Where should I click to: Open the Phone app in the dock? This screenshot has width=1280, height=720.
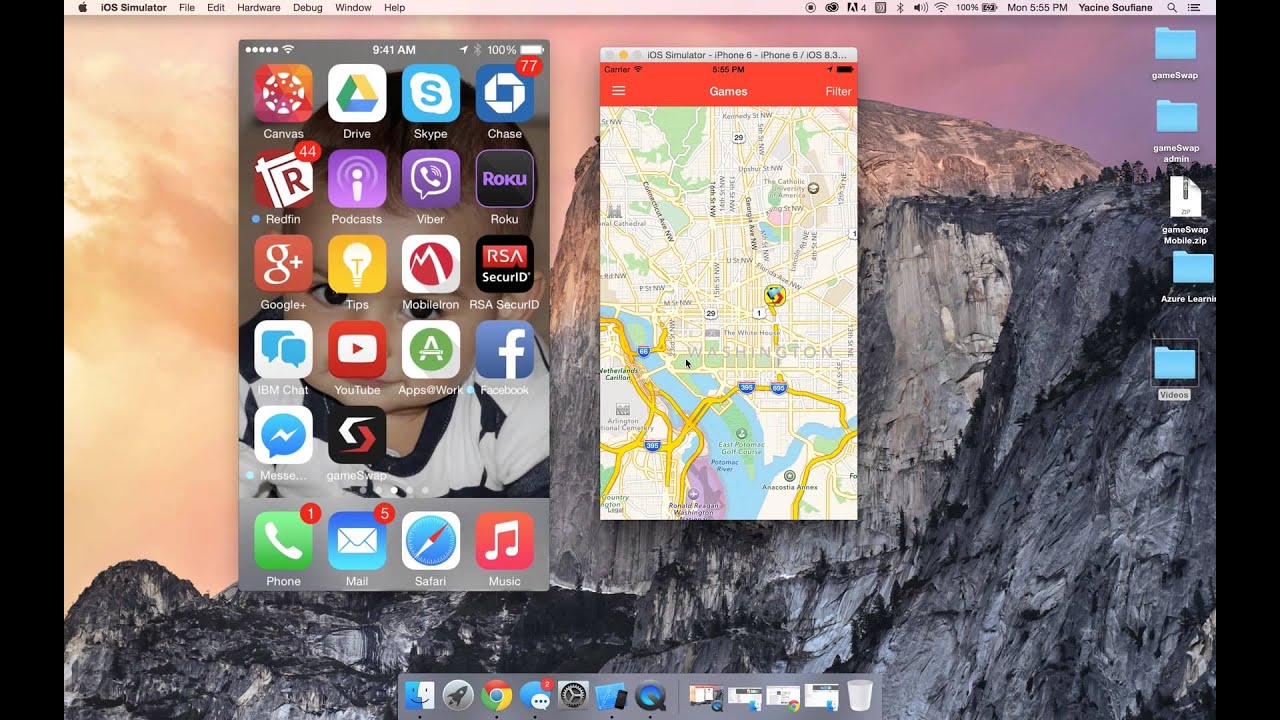(283, 541)
